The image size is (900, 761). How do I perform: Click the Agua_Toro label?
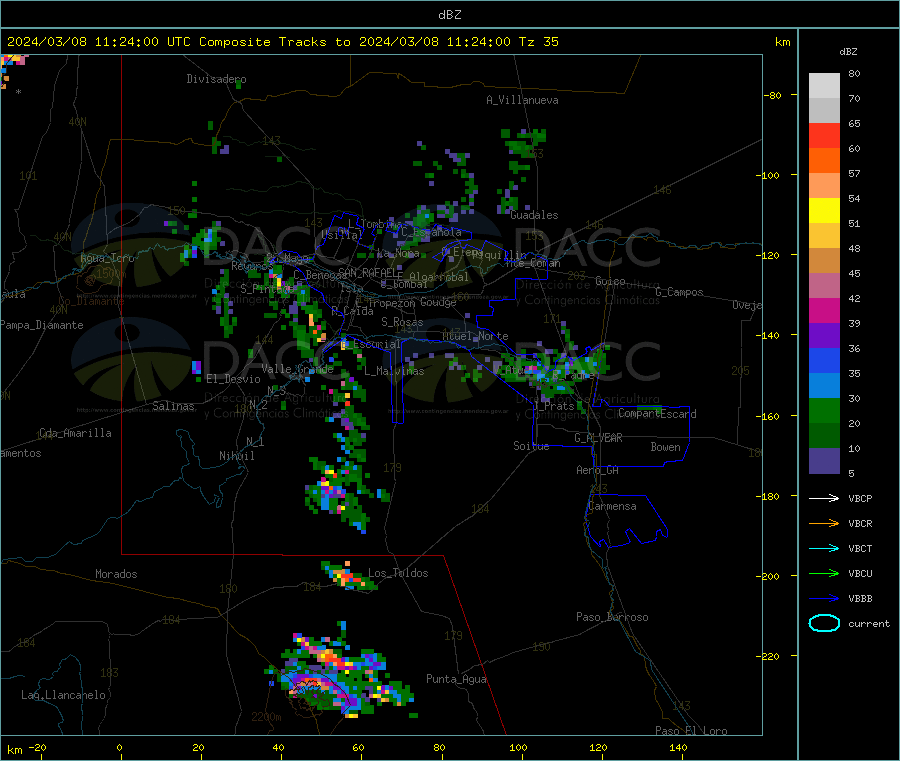[x=107, y=258]
